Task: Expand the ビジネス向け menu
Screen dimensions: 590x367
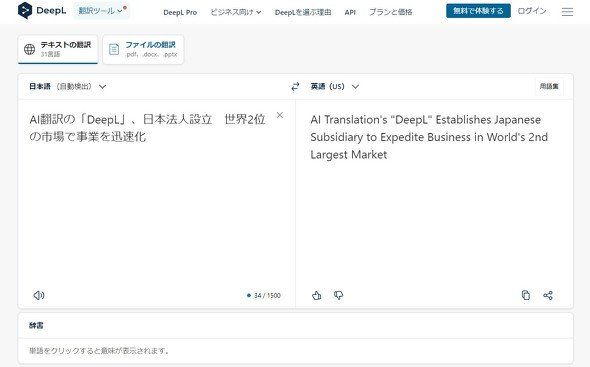Action: tap(236, 12)
